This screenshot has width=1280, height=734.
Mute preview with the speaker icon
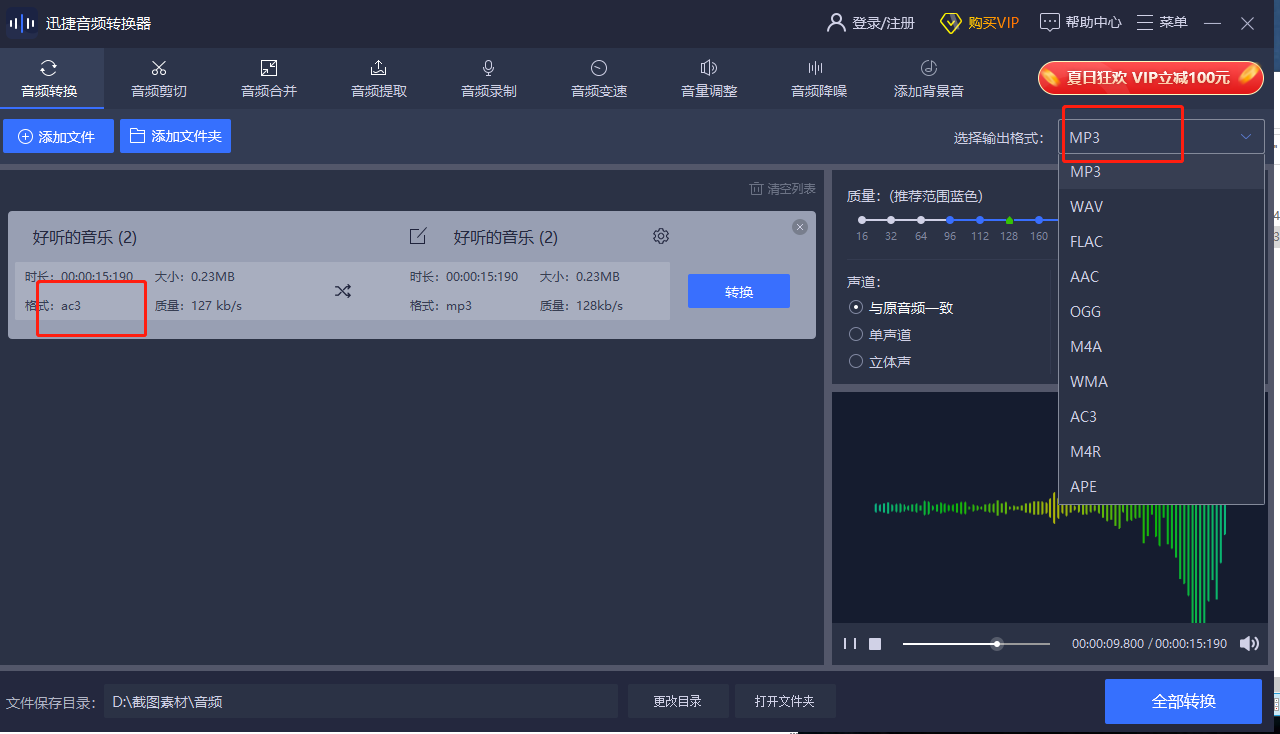pyautogui.click(x=1249, y=644)
